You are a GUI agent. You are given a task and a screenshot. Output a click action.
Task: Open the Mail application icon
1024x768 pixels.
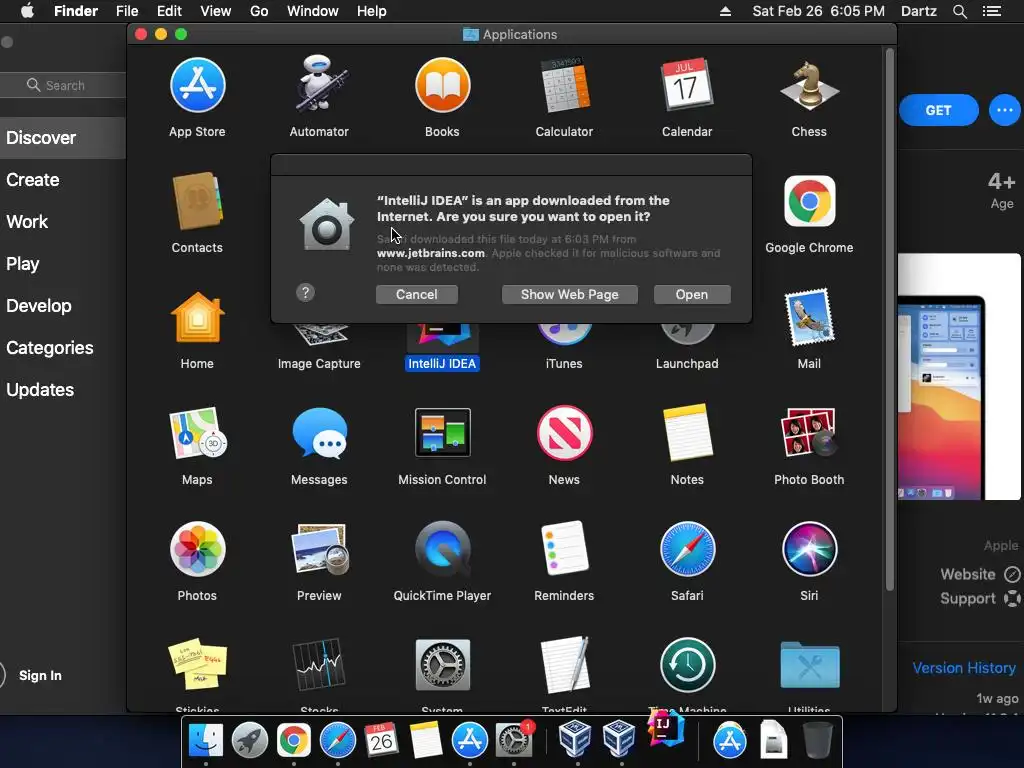pos(809,317)
